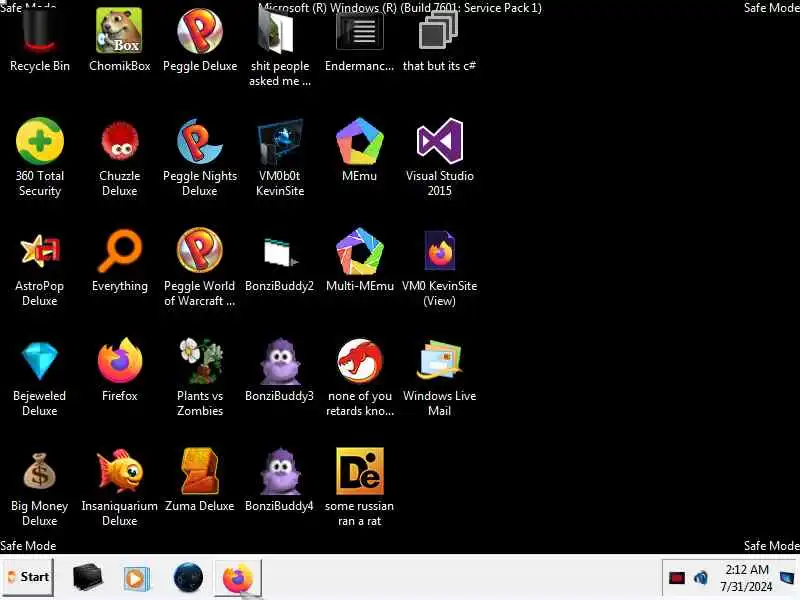Select the BonziBuddy4 icon

tap(280, 471)
